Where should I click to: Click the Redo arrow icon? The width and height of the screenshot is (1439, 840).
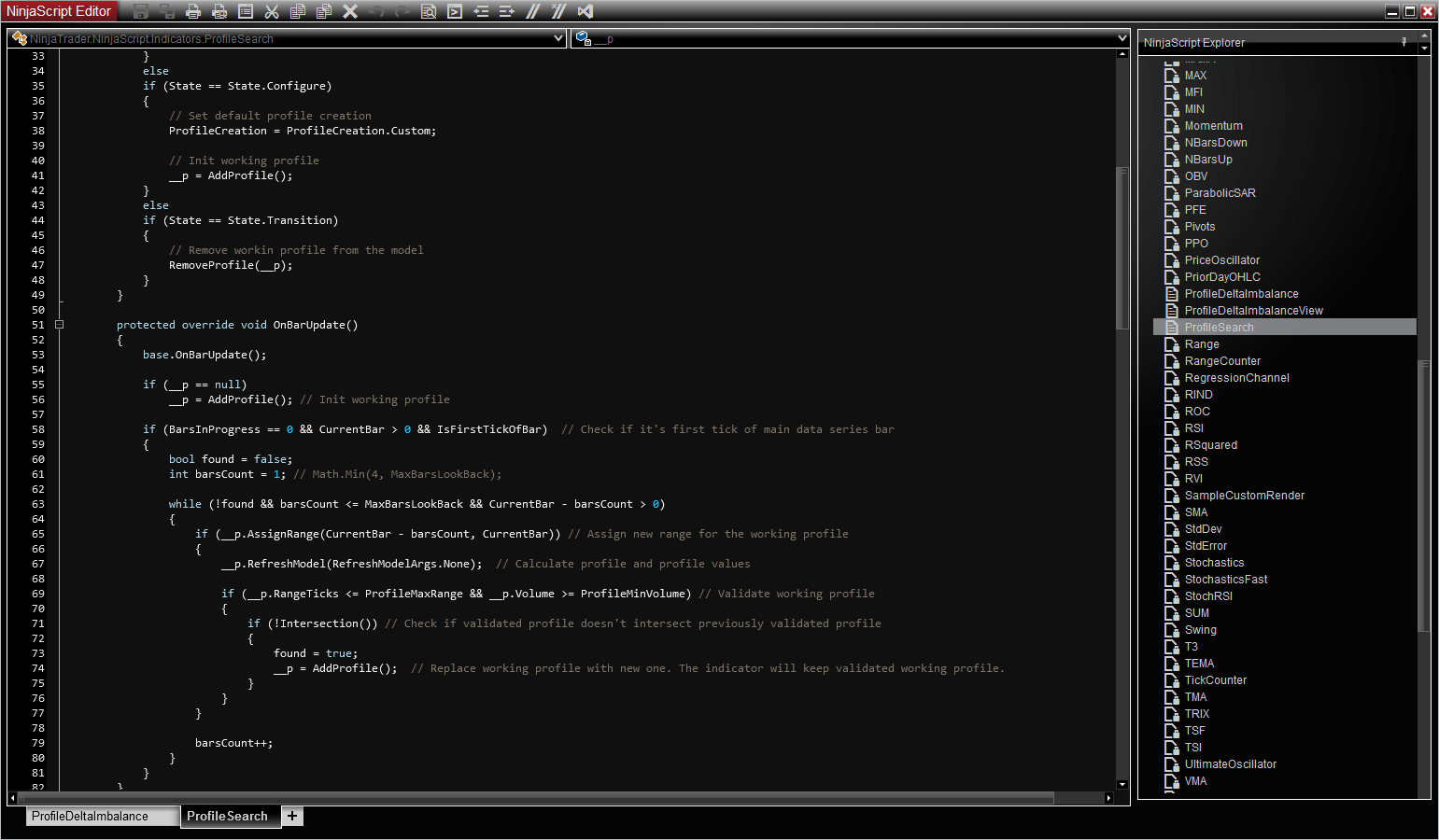coord(402,11)
